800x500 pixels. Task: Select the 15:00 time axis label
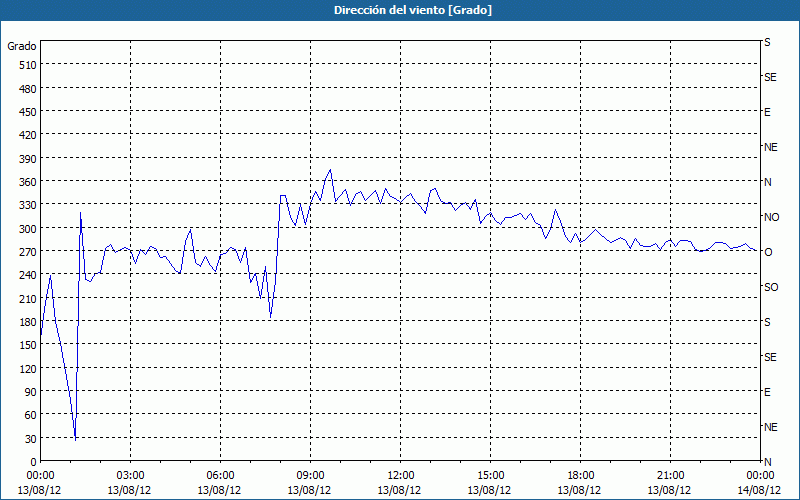click(490, 476)
